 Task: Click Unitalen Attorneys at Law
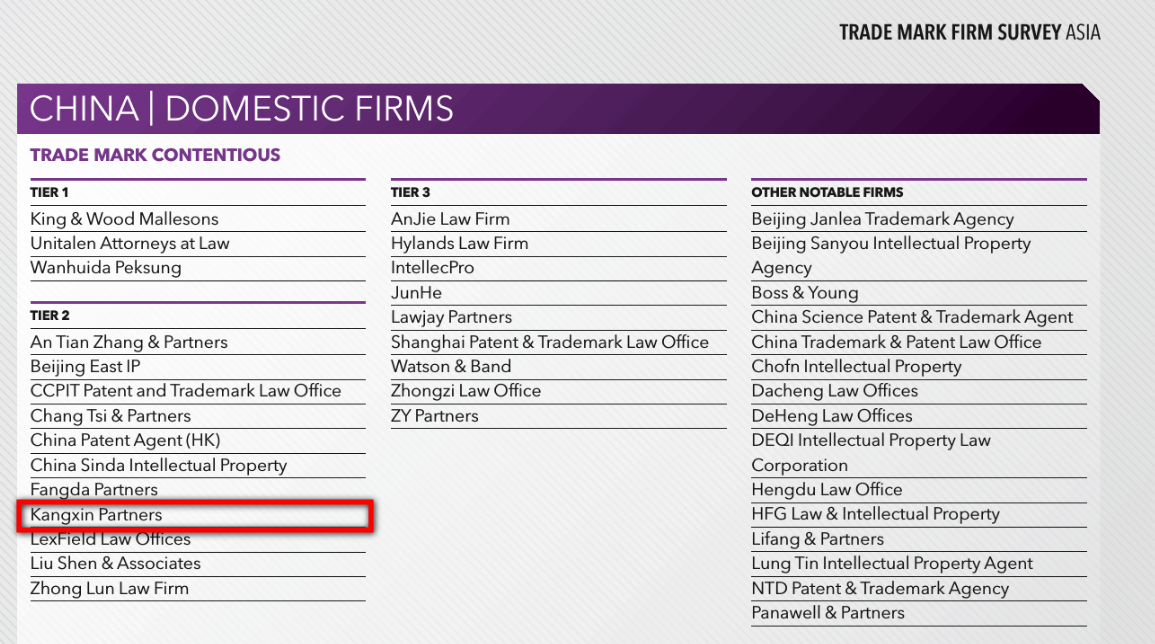point(130,243)
